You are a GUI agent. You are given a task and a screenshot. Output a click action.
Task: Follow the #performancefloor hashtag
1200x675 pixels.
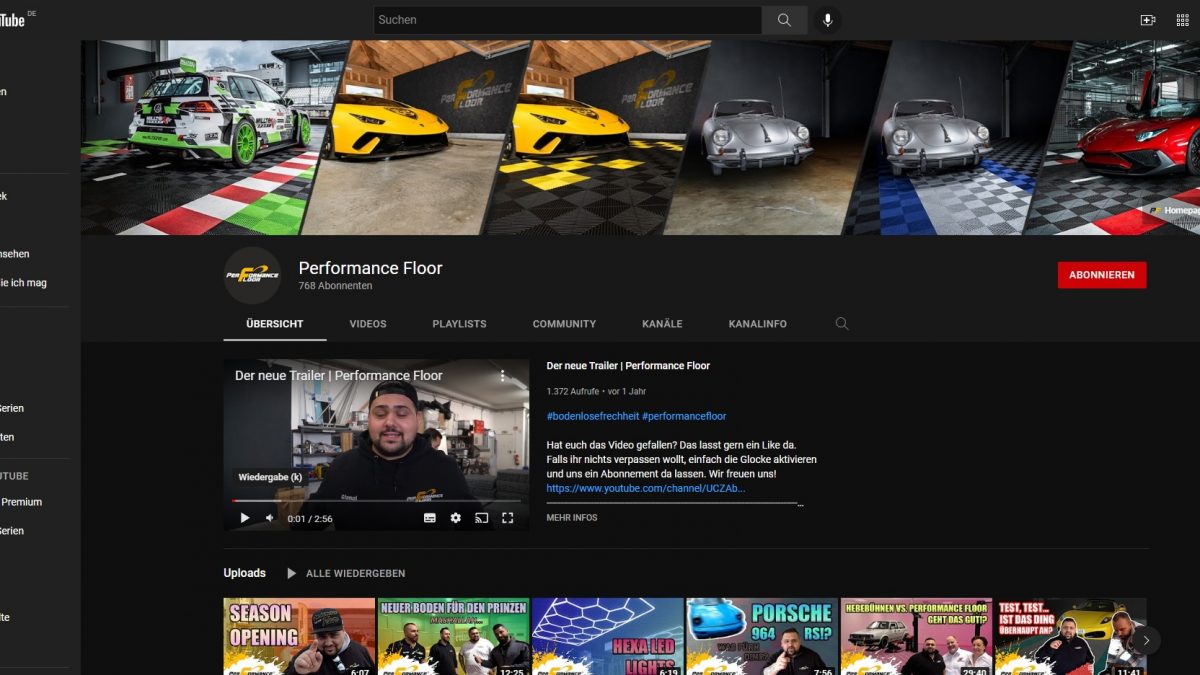pos(684,416)
